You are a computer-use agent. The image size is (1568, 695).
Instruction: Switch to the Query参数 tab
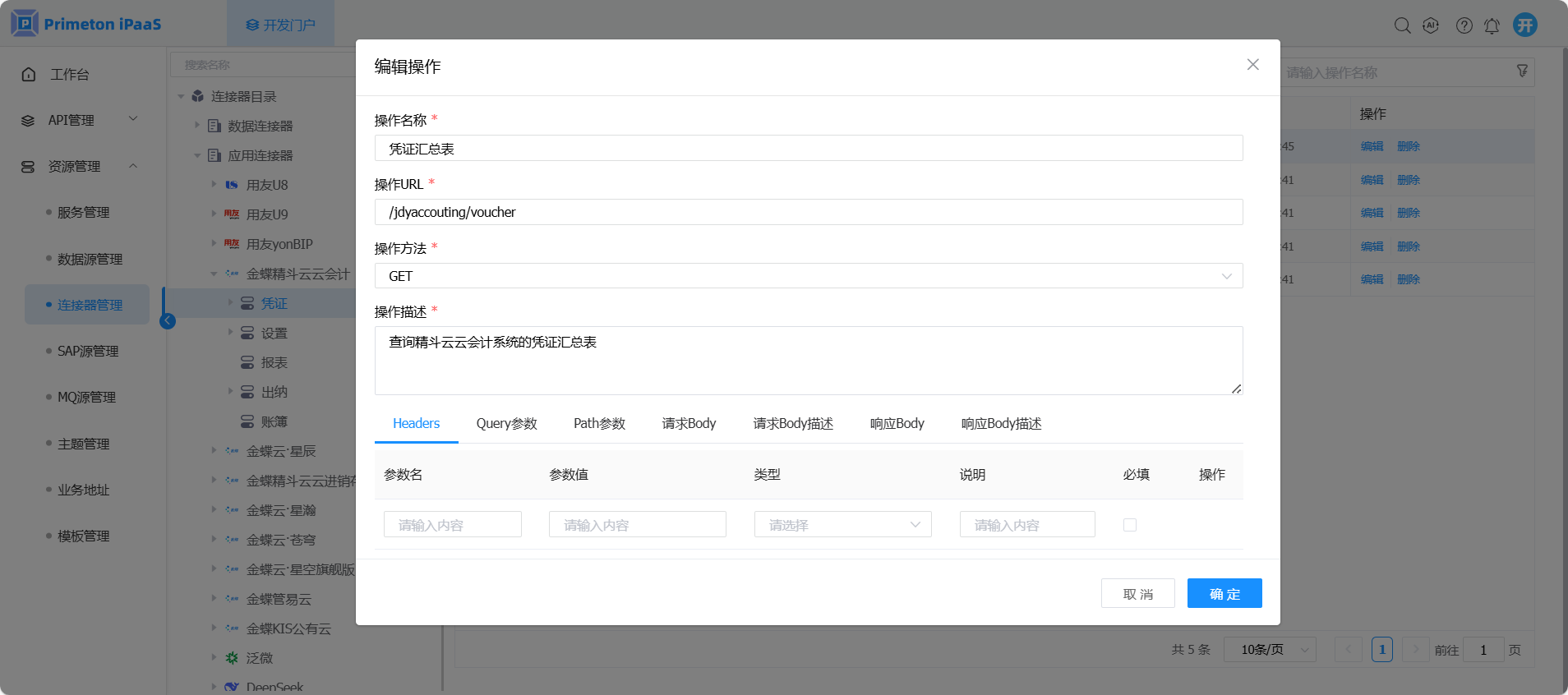coord(506,424)
